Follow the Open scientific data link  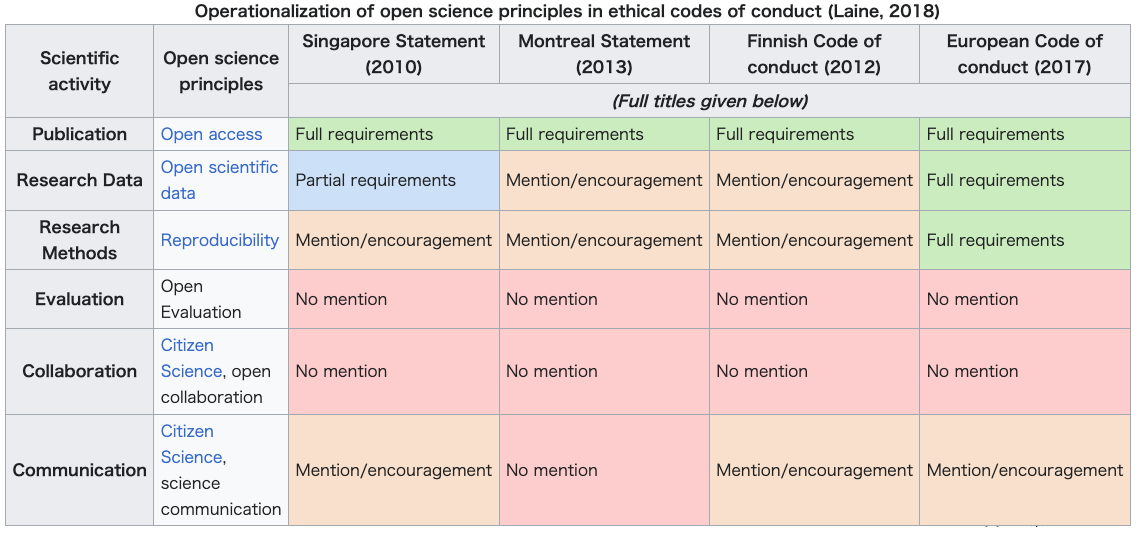[x=219, y=180]
